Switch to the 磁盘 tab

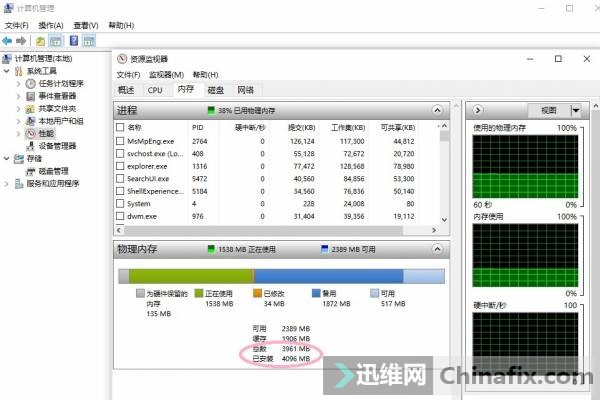[215, 90]
